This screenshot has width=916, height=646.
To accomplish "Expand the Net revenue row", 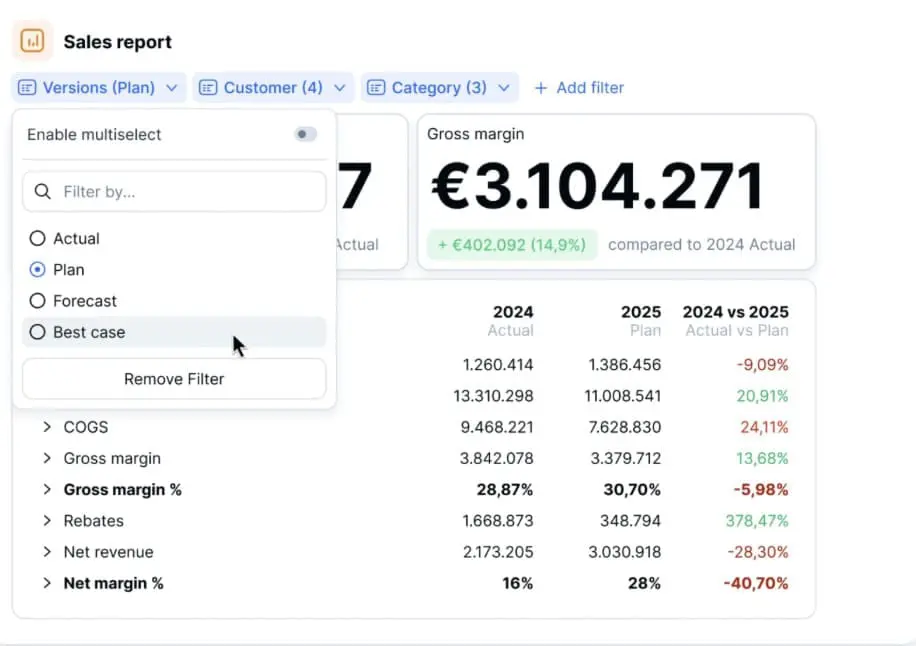I will click(46, 552).
